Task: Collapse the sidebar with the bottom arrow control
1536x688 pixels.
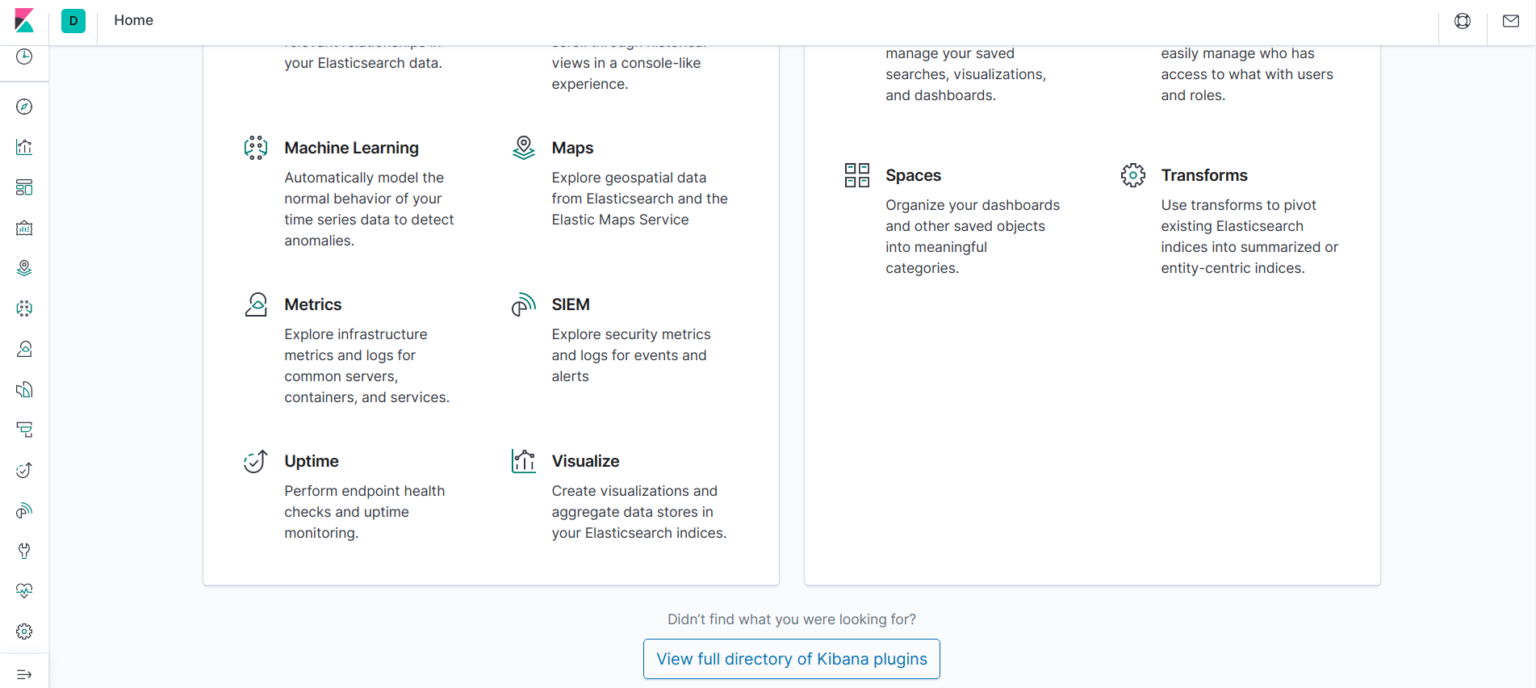Action: pyautogui.click(x=24, y=672)
